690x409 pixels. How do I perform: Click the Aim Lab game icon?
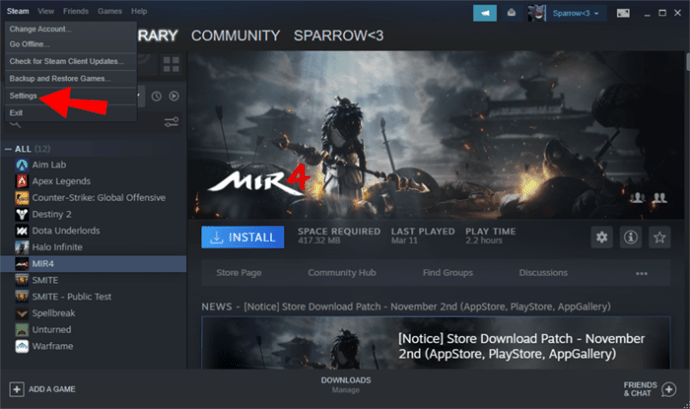(22, 165)
